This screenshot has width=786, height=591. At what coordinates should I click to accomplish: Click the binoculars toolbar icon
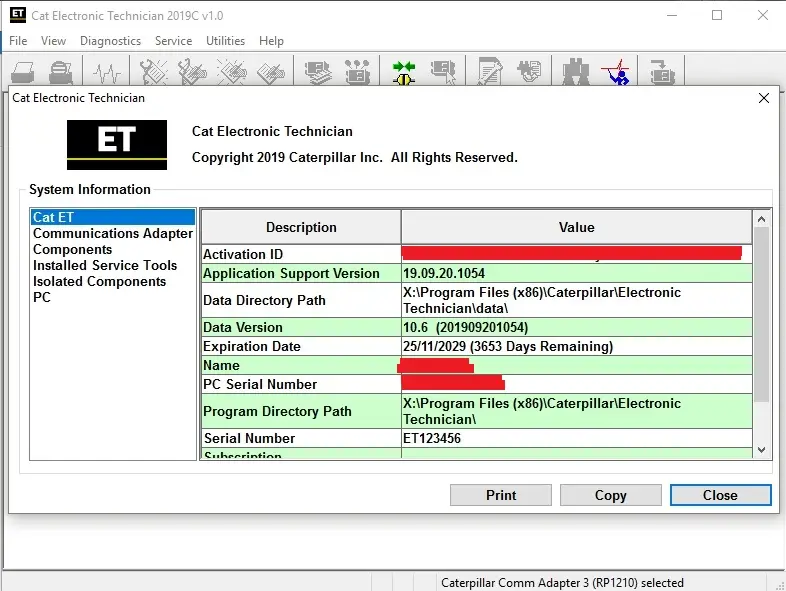[576, 72]
